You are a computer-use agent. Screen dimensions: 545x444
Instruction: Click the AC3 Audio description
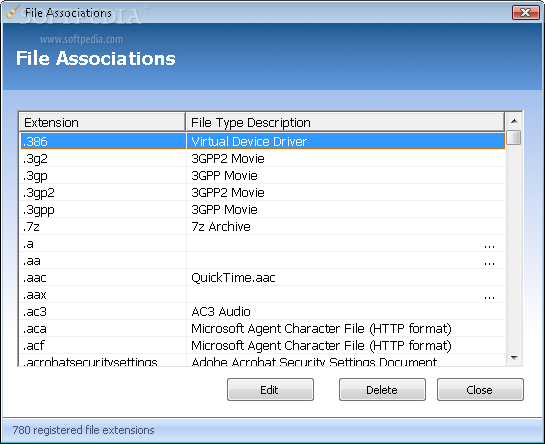coord(221,312)
